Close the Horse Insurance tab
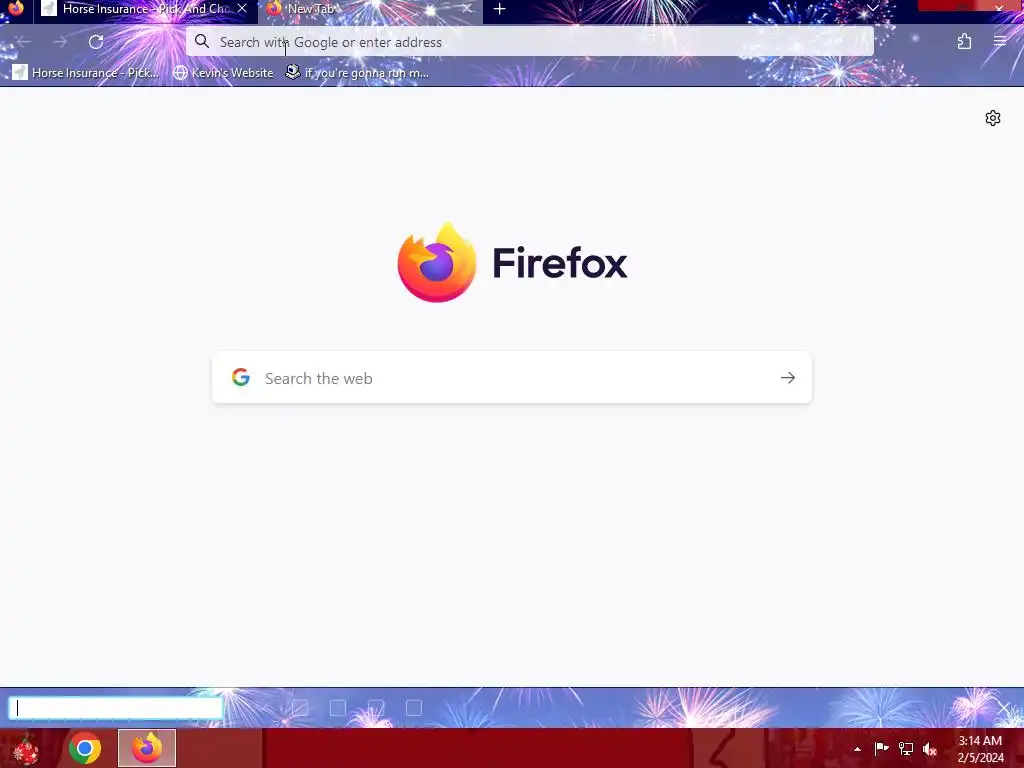This screenshot has height=768, width=1024. [x=242, y=8]
